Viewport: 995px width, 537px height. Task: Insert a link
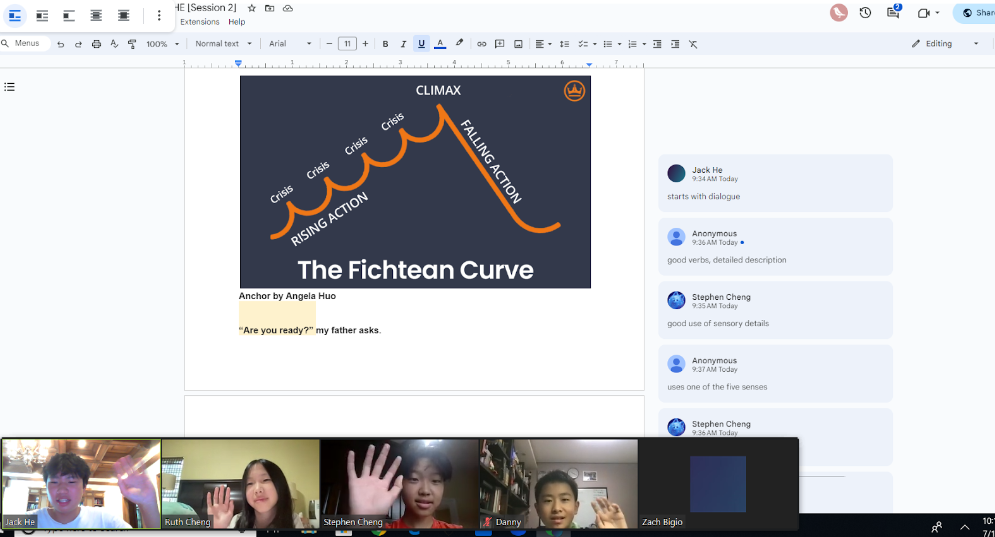(482, 44)
